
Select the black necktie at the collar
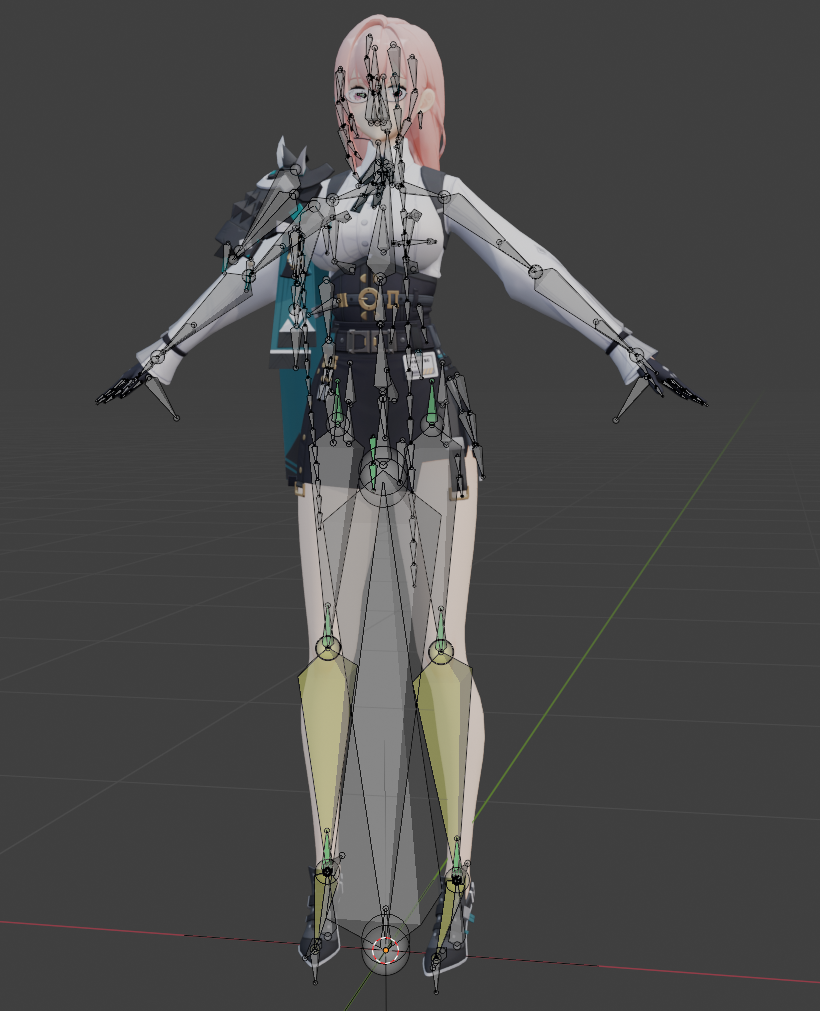click(x=370, y=185)
